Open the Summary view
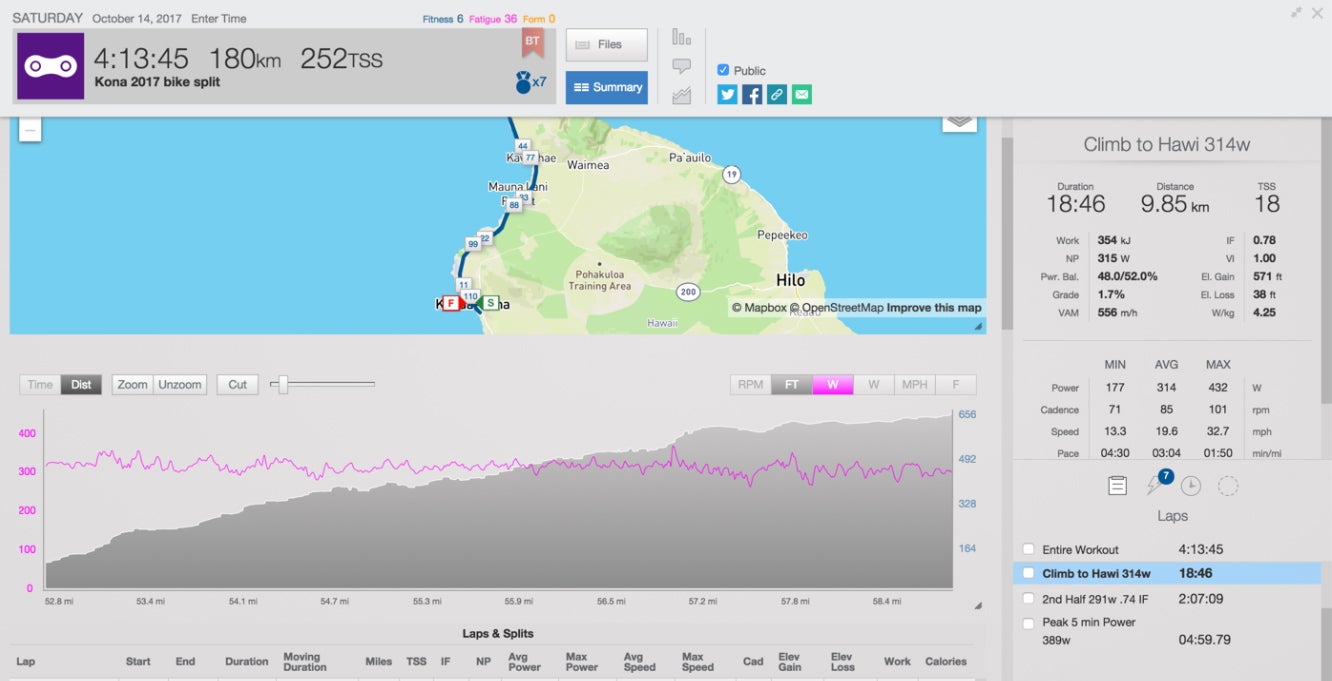This screenshot has width=1332, height=681. [607, 88]
